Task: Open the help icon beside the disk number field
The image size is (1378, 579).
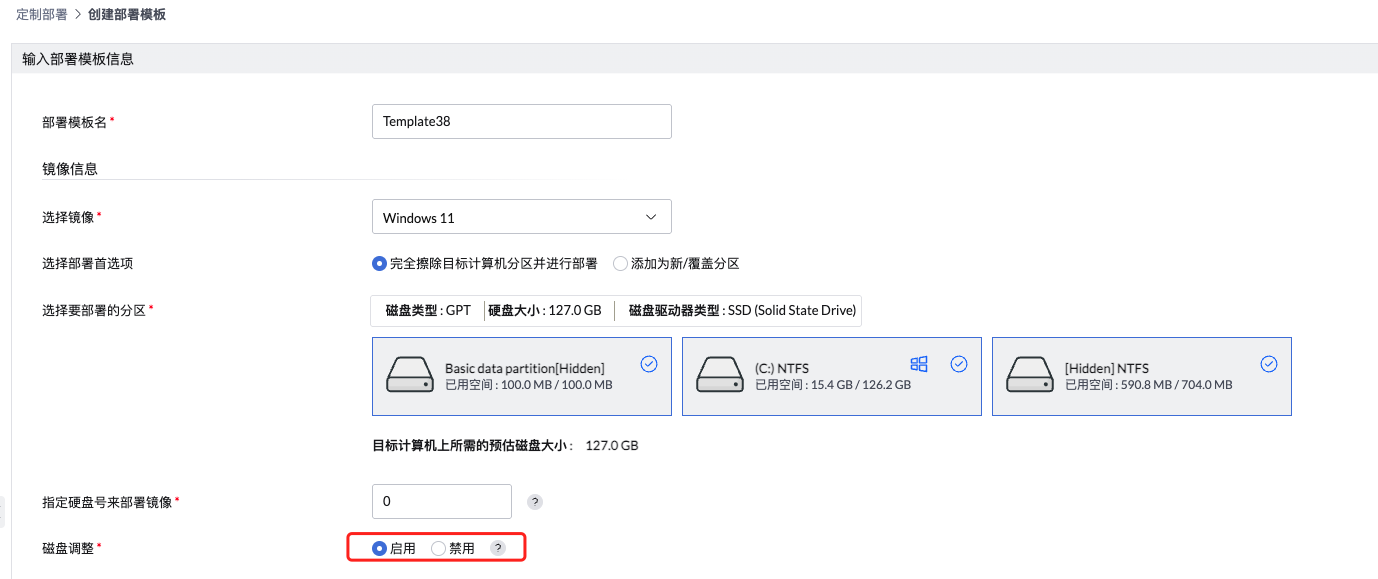Action: click(x=535, y=502)
